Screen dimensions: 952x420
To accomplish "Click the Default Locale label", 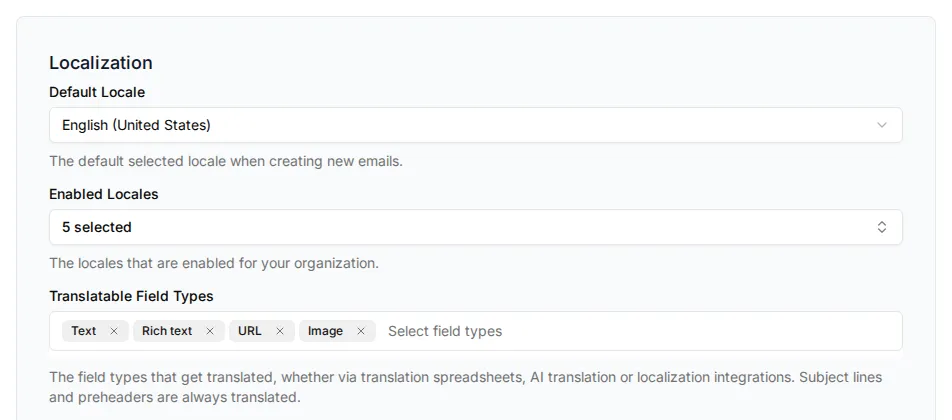I will (97, 92).
